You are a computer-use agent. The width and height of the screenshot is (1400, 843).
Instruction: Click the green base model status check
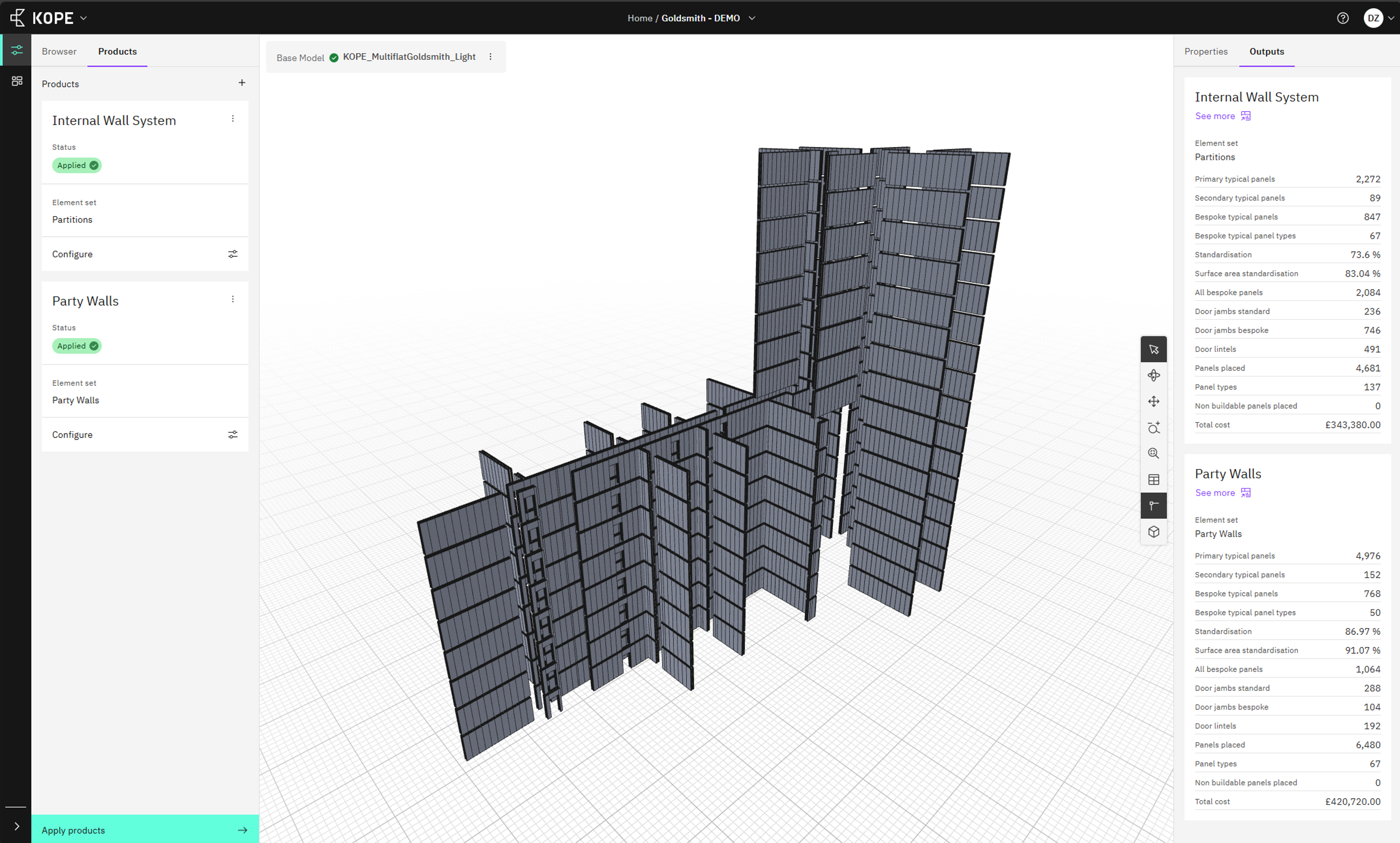[x=334, y=57]
